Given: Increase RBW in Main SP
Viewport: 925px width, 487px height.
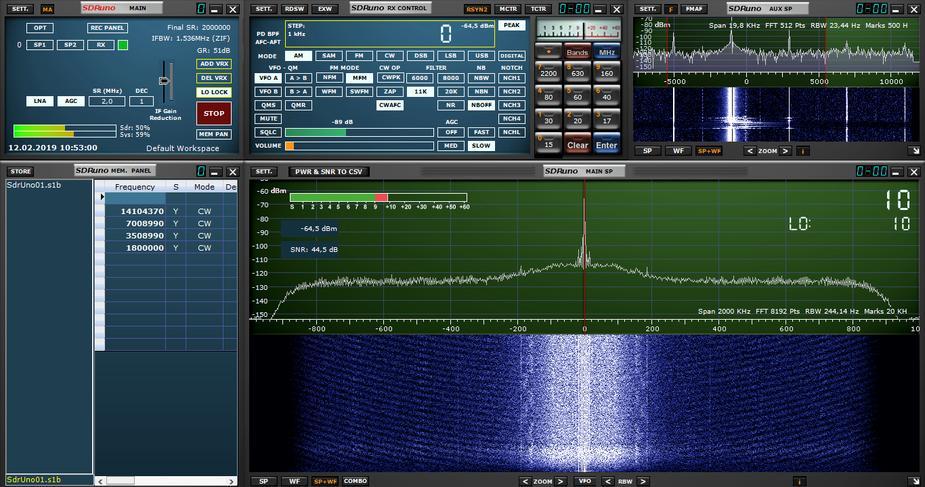Looking at the screenshot, I should pyautogui.click(x=643, y=481).
